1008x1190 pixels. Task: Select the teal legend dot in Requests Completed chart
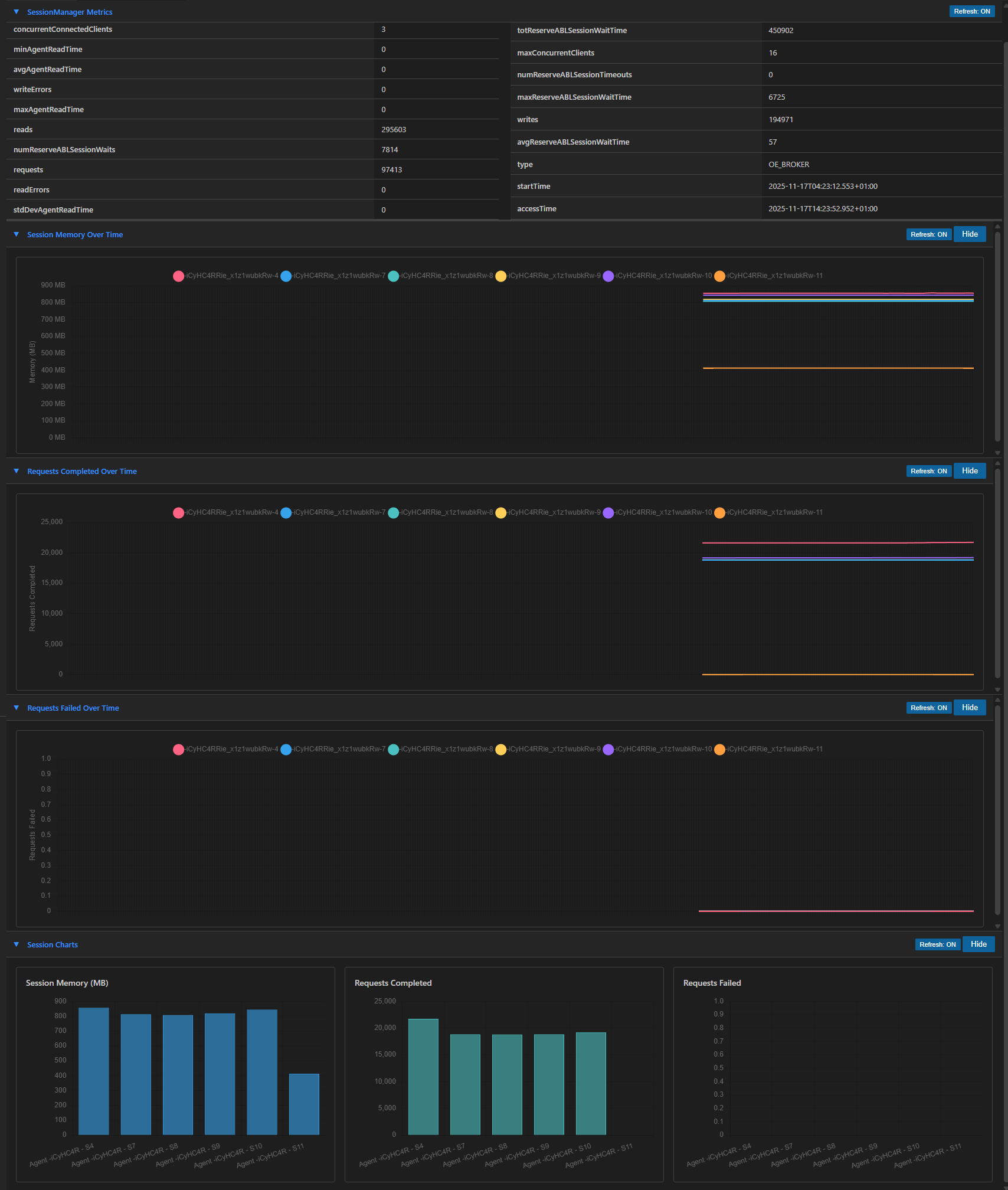[x=393, y=512]
